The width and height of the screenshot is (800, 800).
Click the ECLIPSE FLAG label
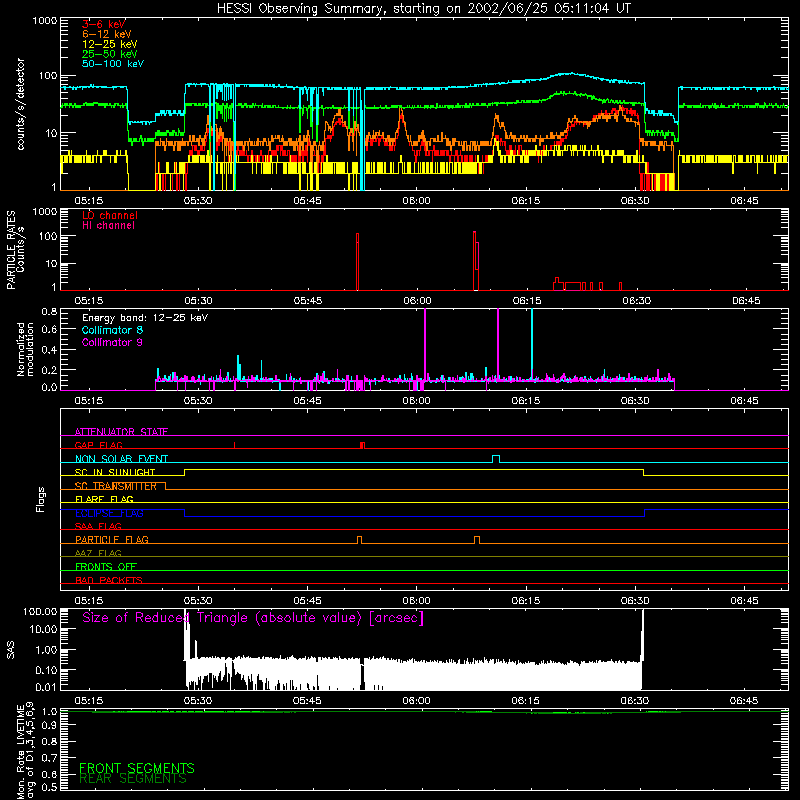109,513
